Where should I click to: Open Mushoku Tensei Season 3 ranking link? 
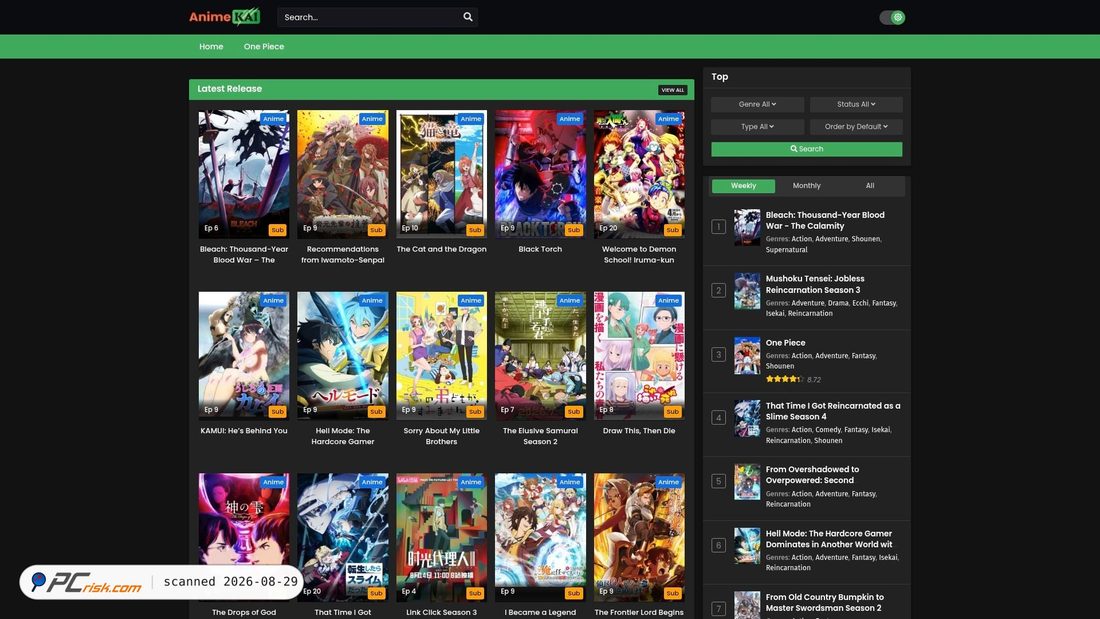[x=815, y=284]
